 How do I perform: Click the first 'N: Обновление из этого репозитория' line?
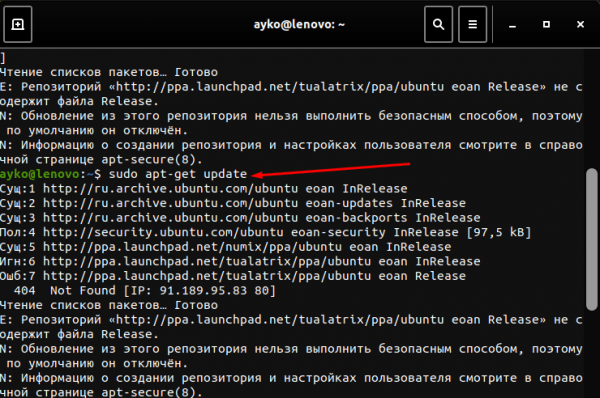pos(291,116)
